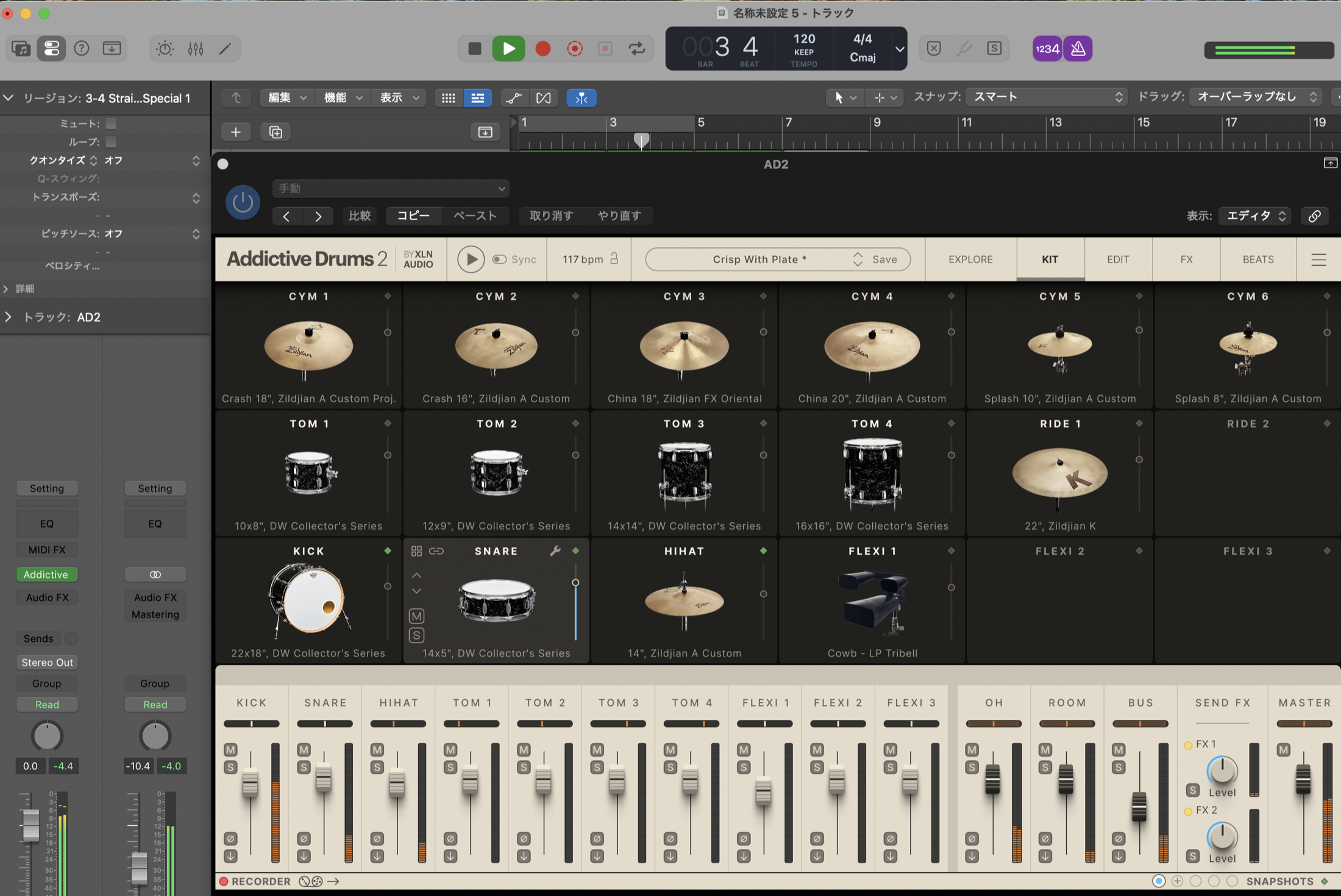Duplicate track icon next to plus
Image resolution: width=1341 pixels, height=896 pixels.
point(276,132)
